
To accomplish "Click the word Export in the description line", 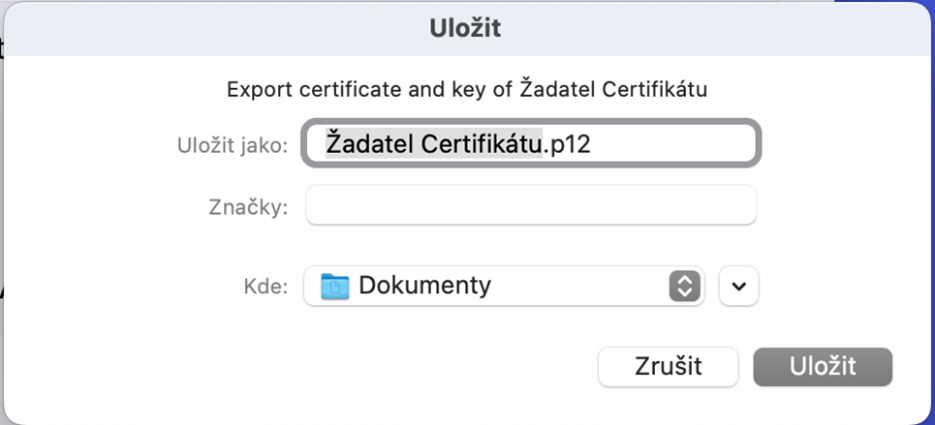I will (x=259, y=91).
